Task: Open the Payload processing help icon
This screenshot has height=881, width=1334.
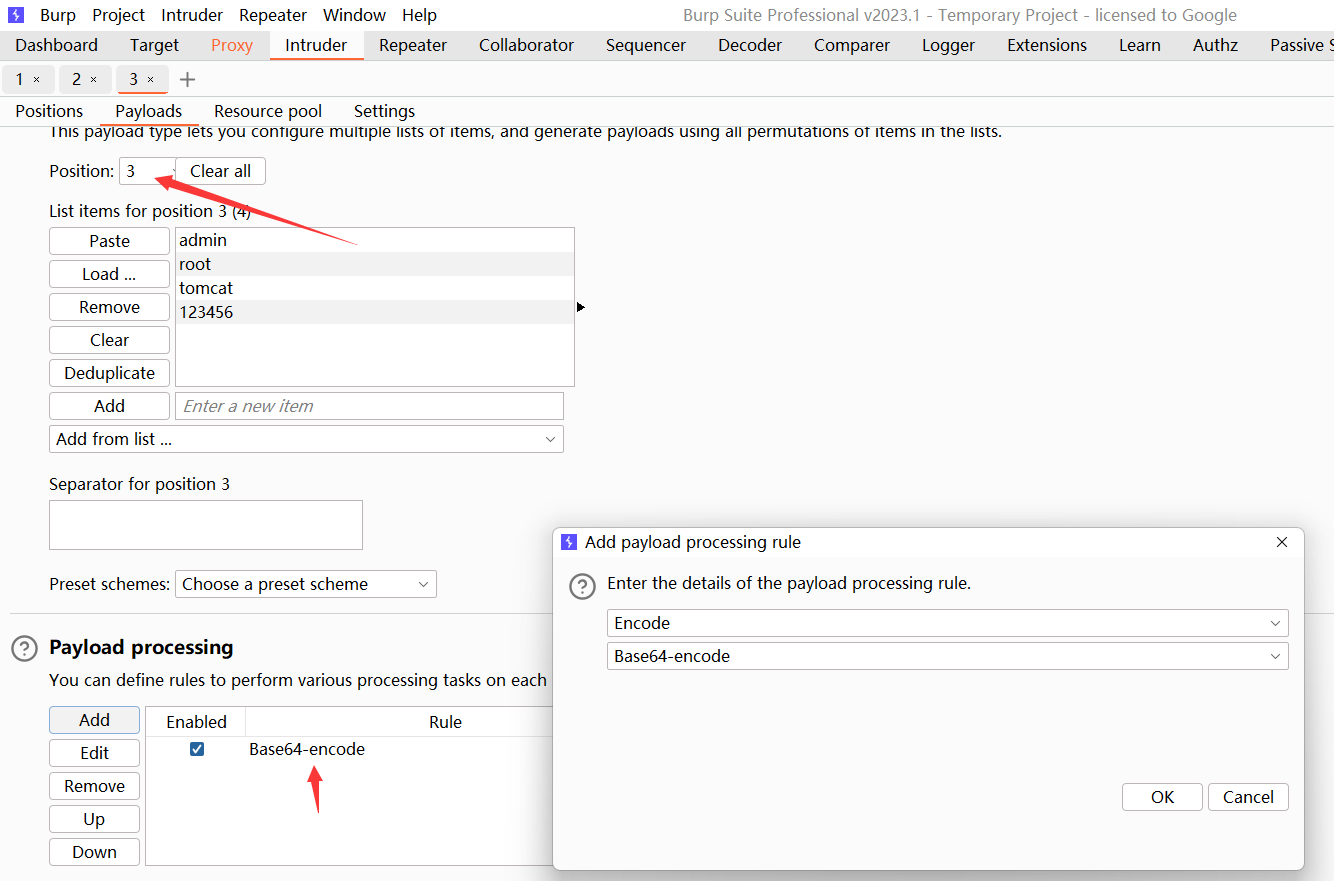Action: 24,648
